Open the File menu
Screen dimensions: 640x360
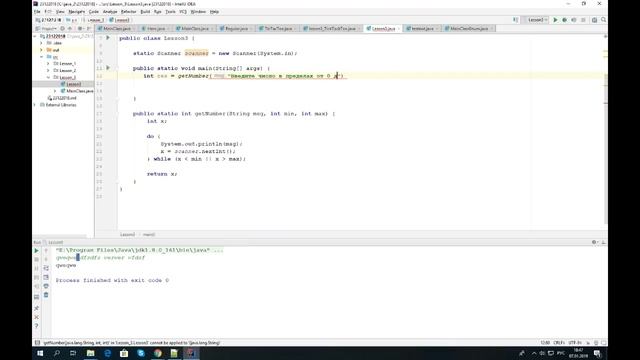tap(37, 12)
